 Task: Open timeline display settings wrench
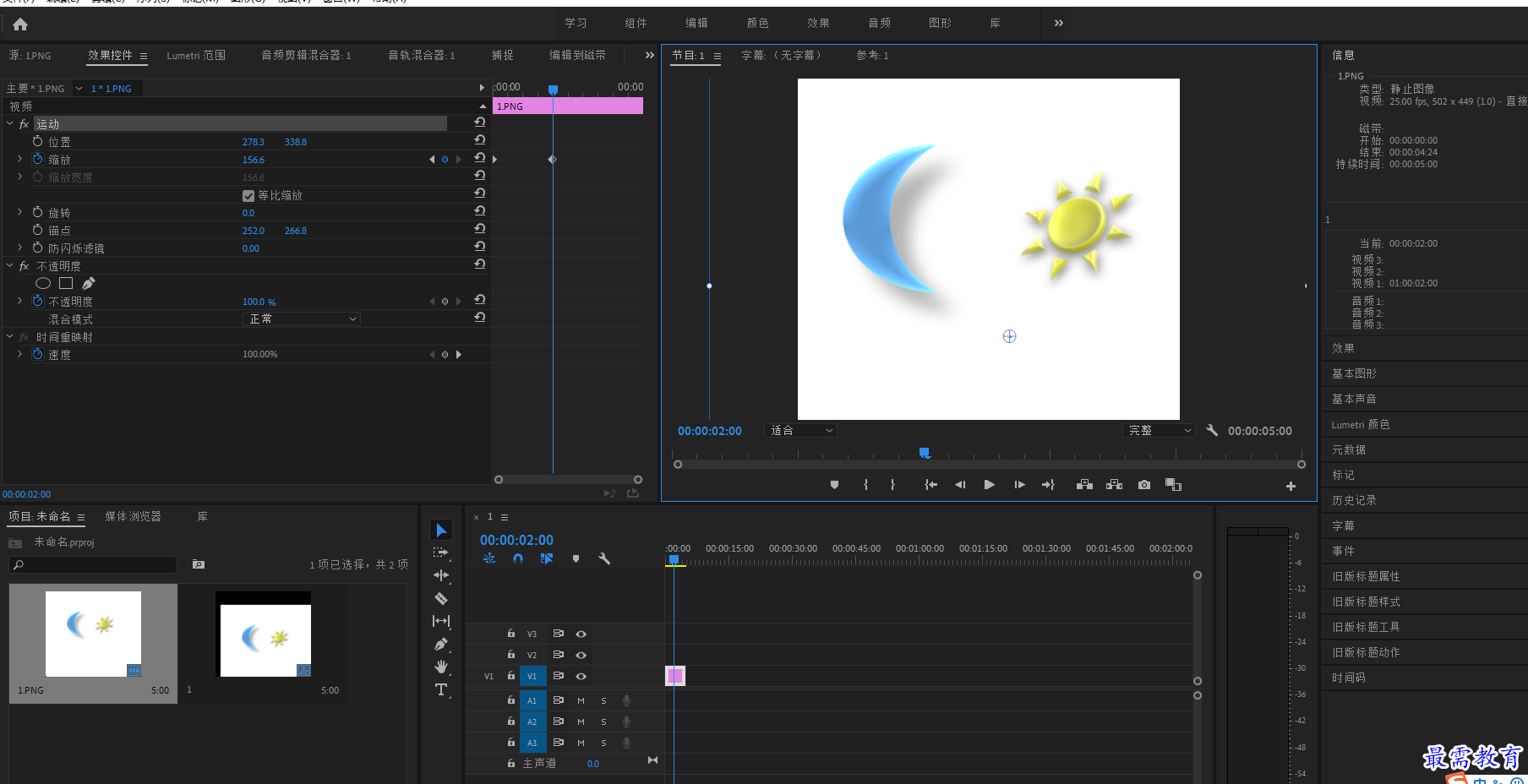pyautogui.click(x=604, y=558)
